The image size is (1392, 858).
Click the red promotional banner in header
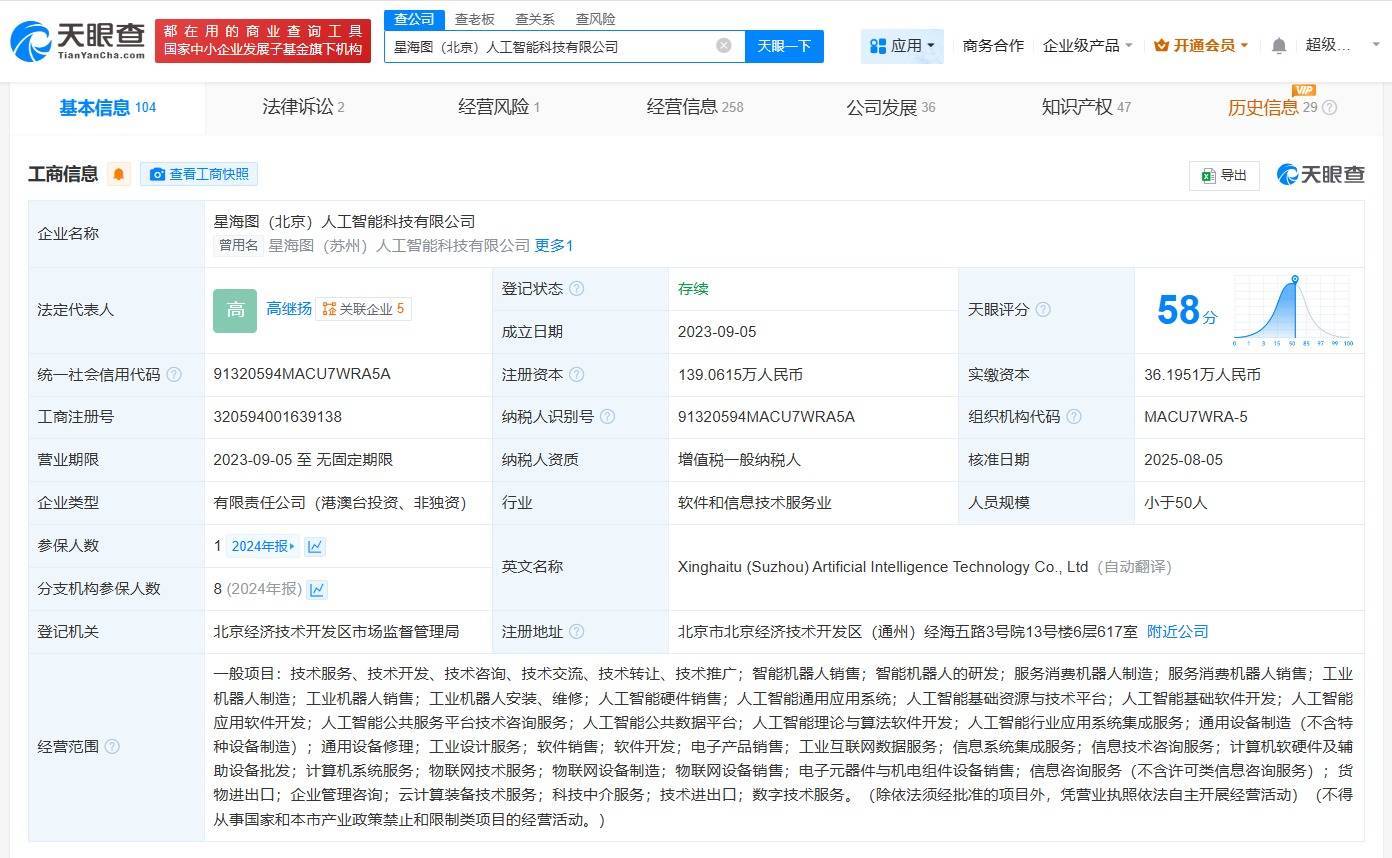(263, 41)
